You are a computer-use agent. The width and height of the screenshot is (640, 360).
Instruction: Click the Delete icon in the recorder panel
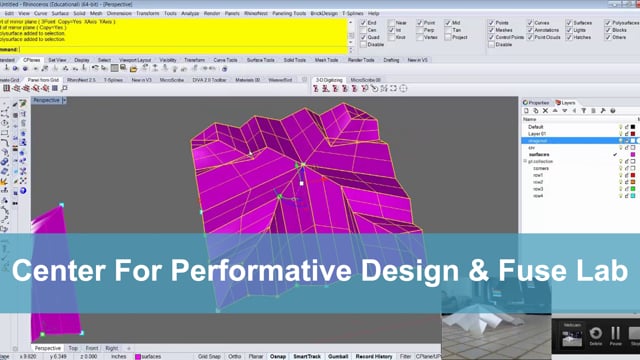596,335
